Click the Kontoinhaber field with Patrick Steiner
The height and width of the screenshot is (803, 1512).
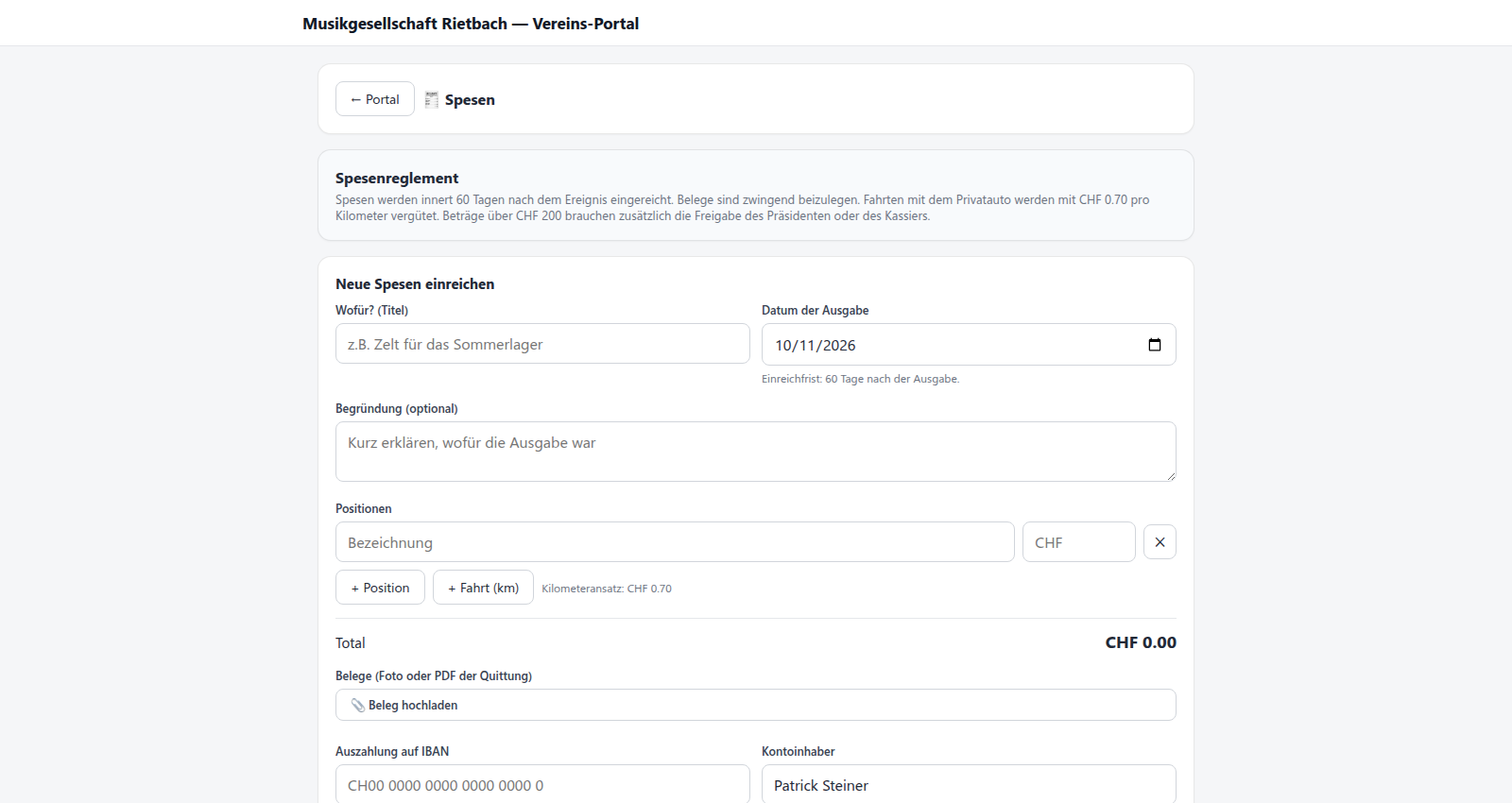pyautogui.click(x=969, y=784)
